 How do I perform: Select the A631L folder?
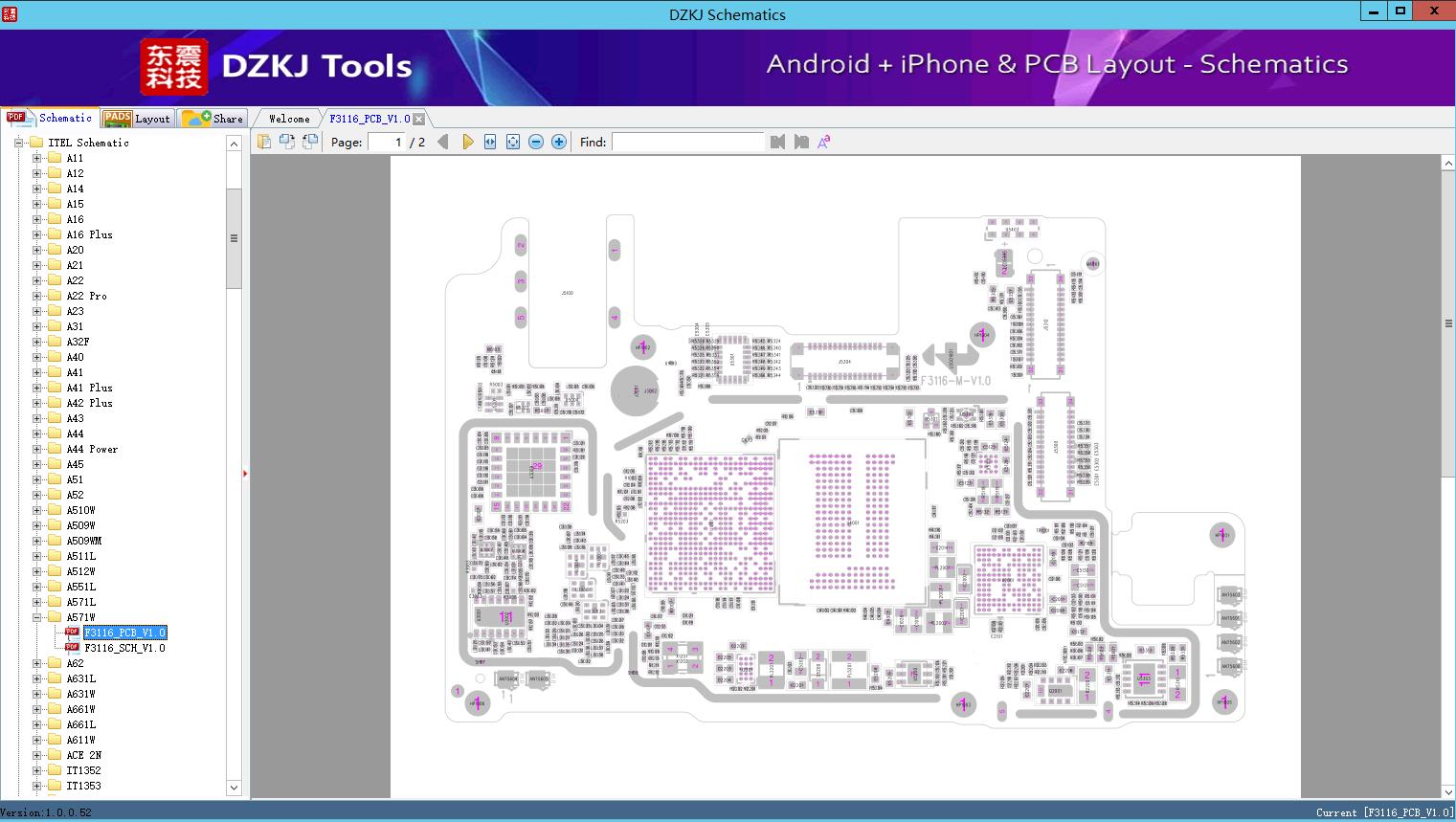(80, 678)
